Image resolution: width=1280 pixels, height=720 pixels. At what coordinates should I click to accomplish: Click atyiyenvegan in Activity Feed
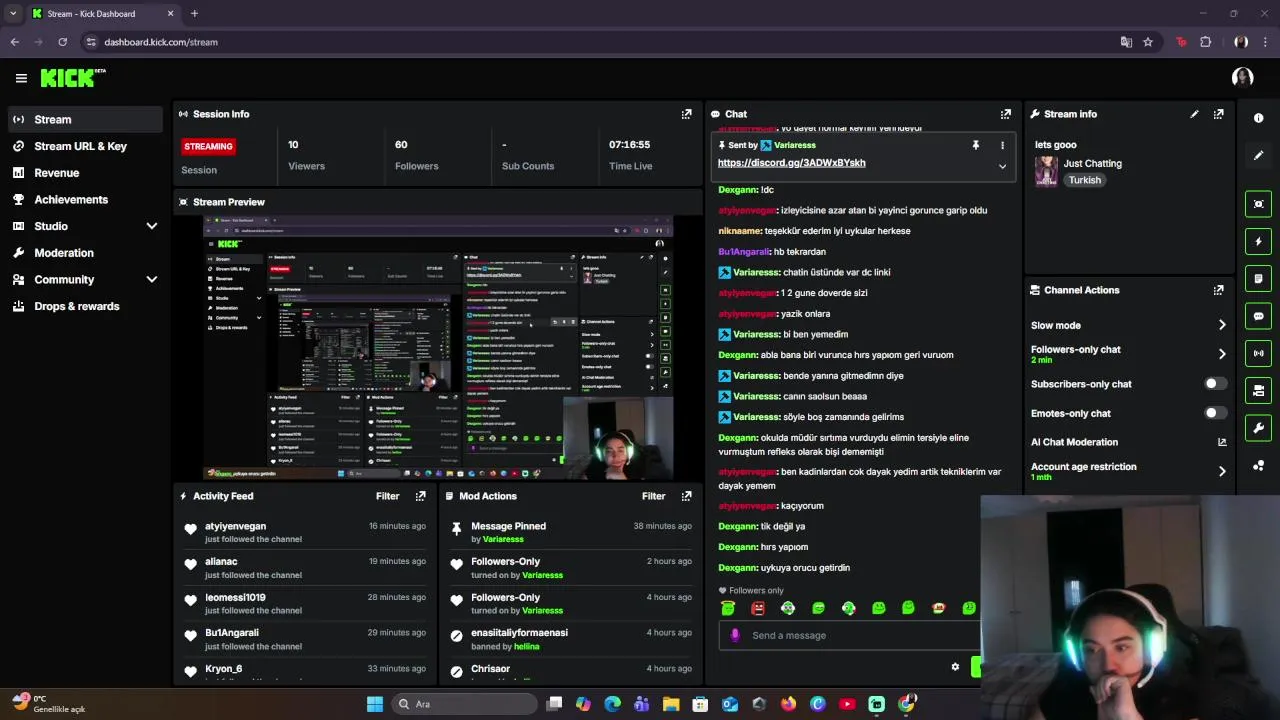pos(236,526)
